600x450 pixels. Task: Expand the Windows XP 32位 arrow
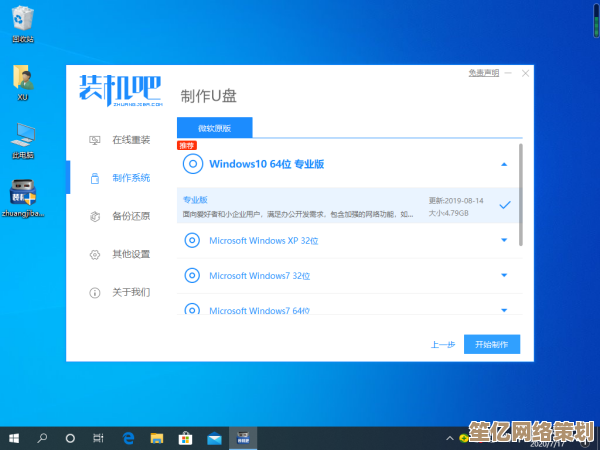[504, 240]
